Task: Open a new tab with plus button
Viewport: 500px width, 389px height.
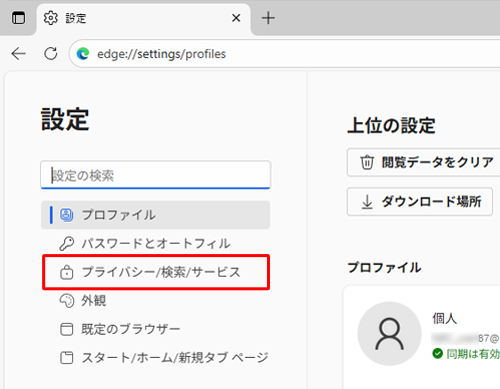Action: pyautogui.click(x=268, y=18)
